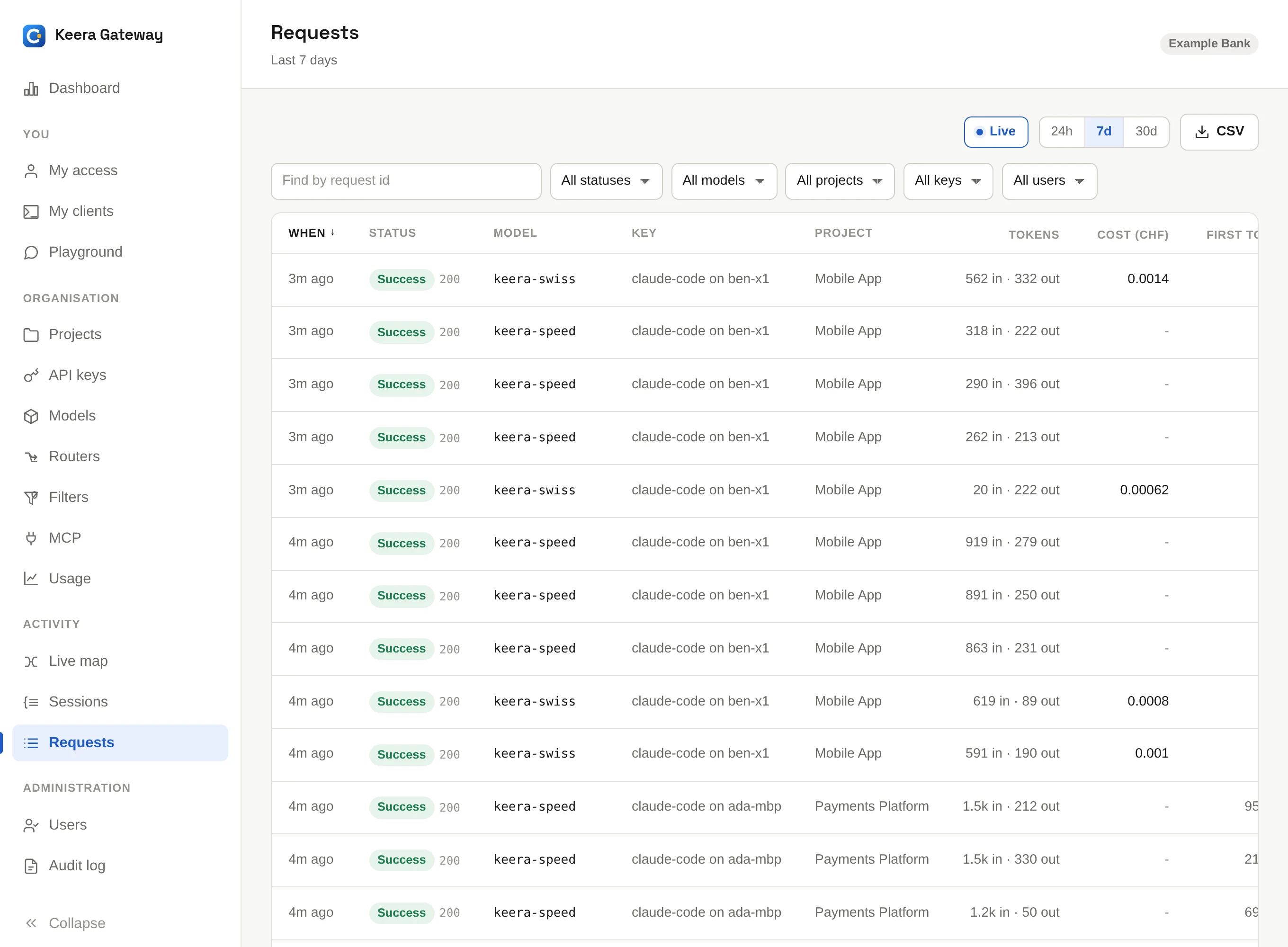This screenshot has width=1288, height=947.
Task: Click the Routers arrow icon
Action: tap(31, 457)
